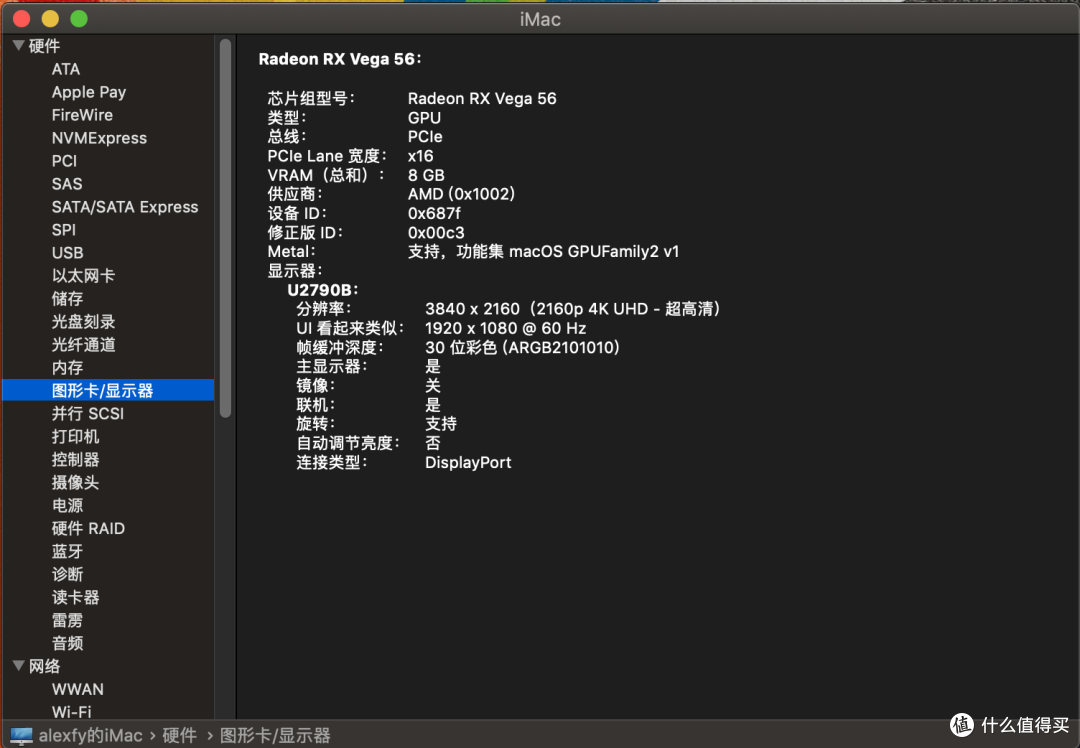Open the FireWire entry
Screen dimensions: 1080x748
point(82,115)
